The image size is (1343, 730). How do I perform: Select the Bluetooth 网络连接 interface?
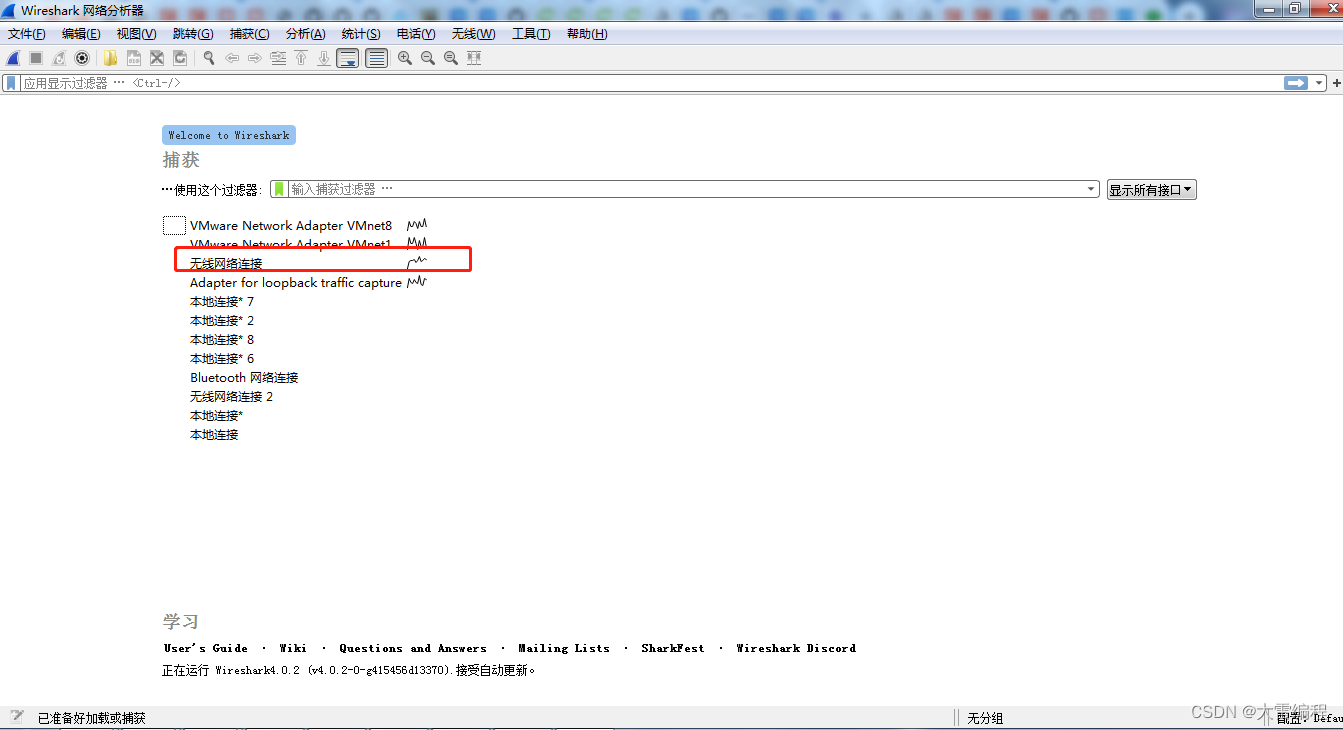(x=244, y=378)
